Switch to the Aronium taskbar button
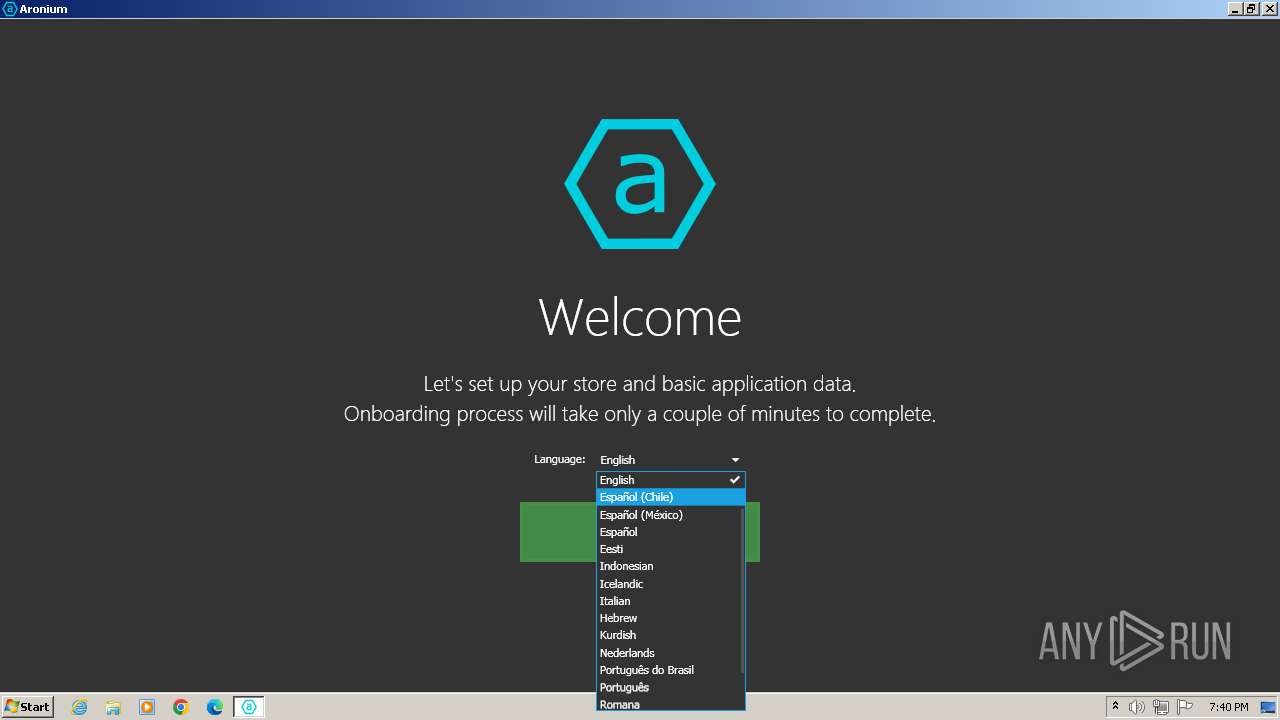The height and width of the screenshot is (720, 1280). (x=249, y=707)
